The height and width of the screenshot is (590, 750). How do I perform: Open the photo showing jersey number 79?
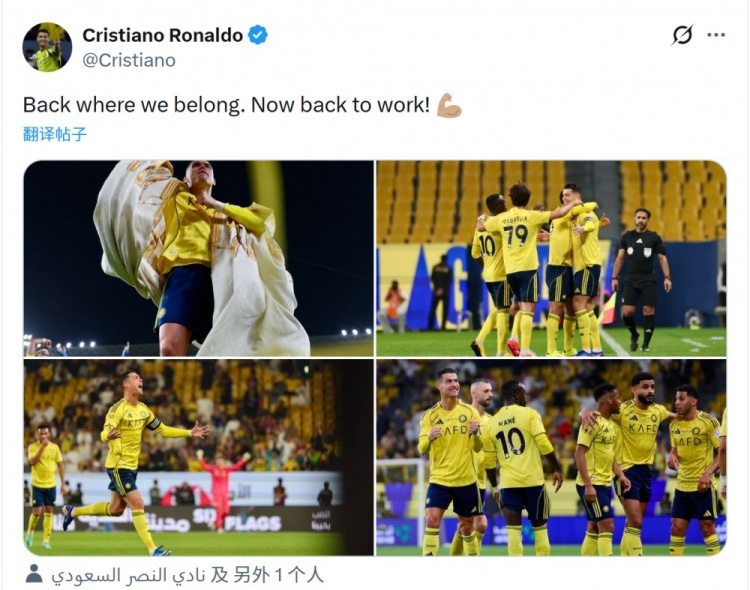tap(551, 258)
